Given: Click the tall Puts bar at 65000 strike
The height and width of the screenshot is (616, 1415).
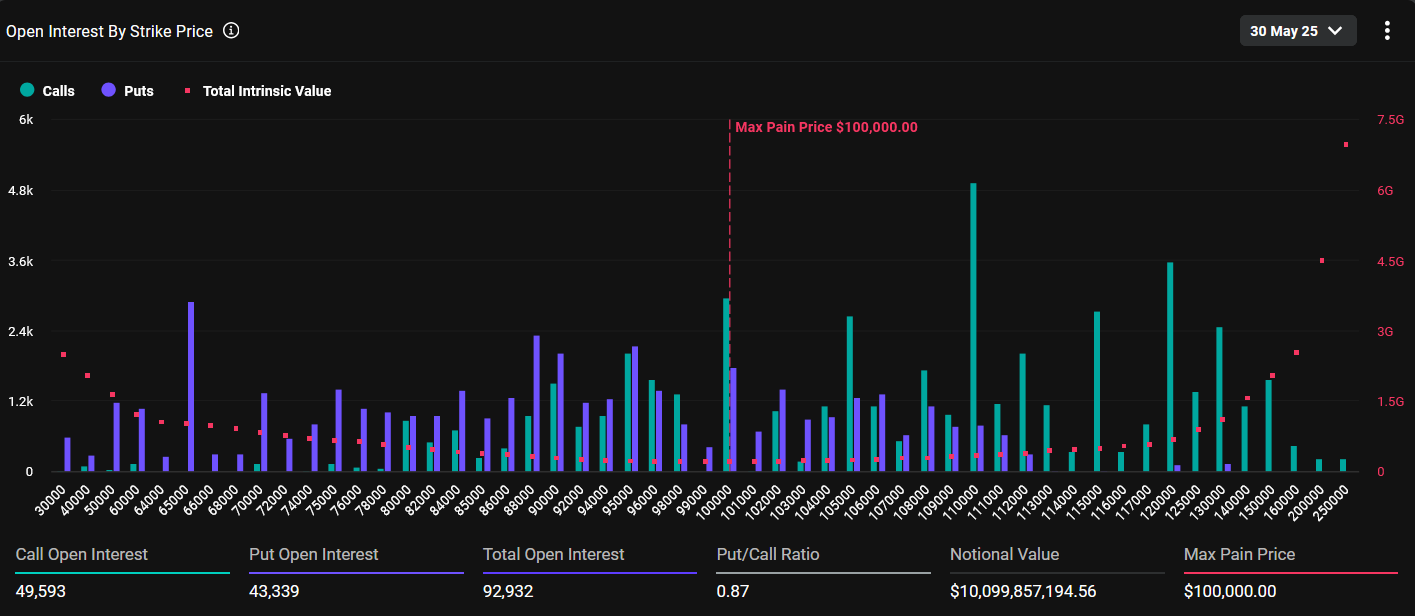Looking at the screenshot, I should click(x=191, y=386).
